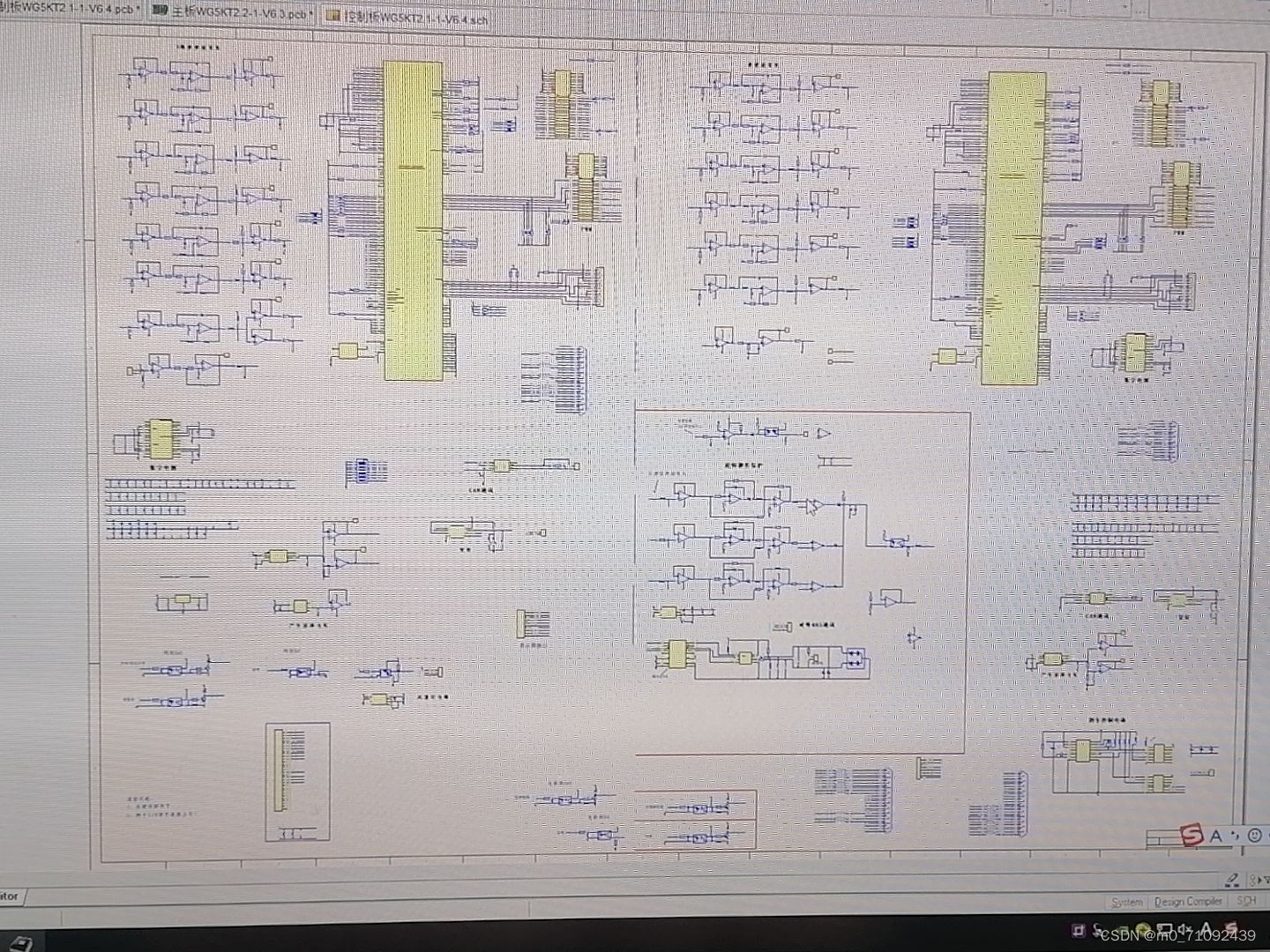Screen dimensions: 1270x952
Task: Click the muted speaker tray icon
Action: 1184,929
